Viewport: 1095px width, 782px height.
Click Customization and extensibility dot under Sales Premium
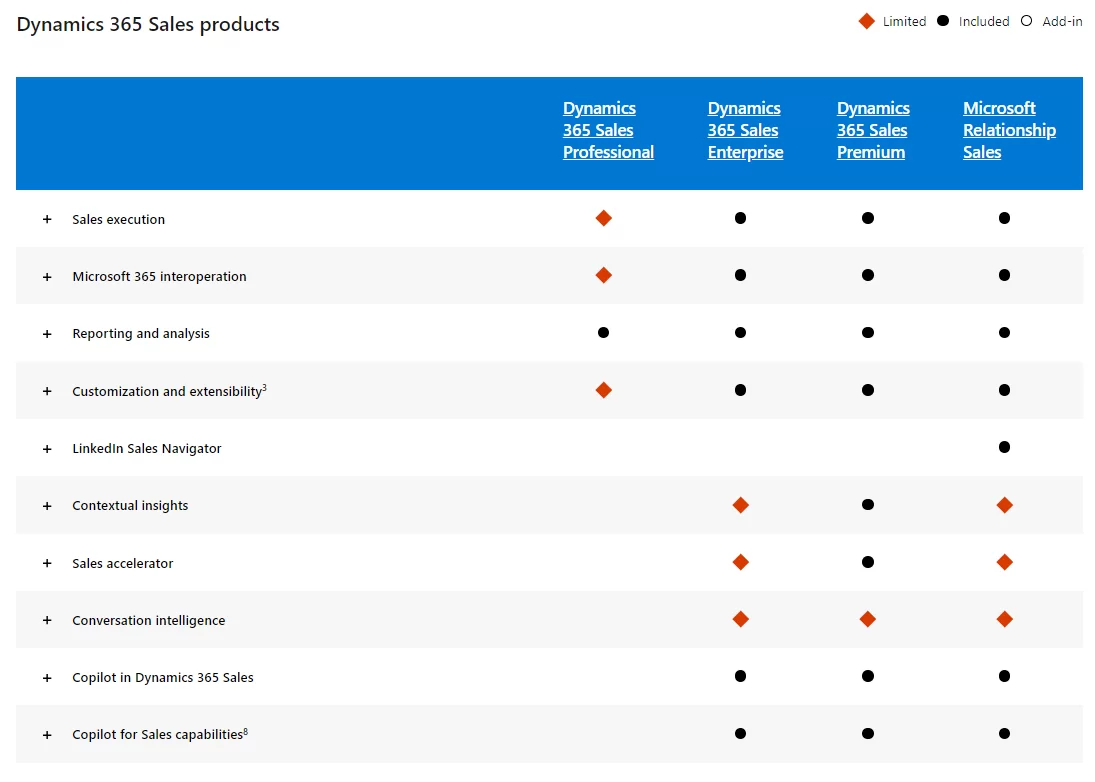867,390
